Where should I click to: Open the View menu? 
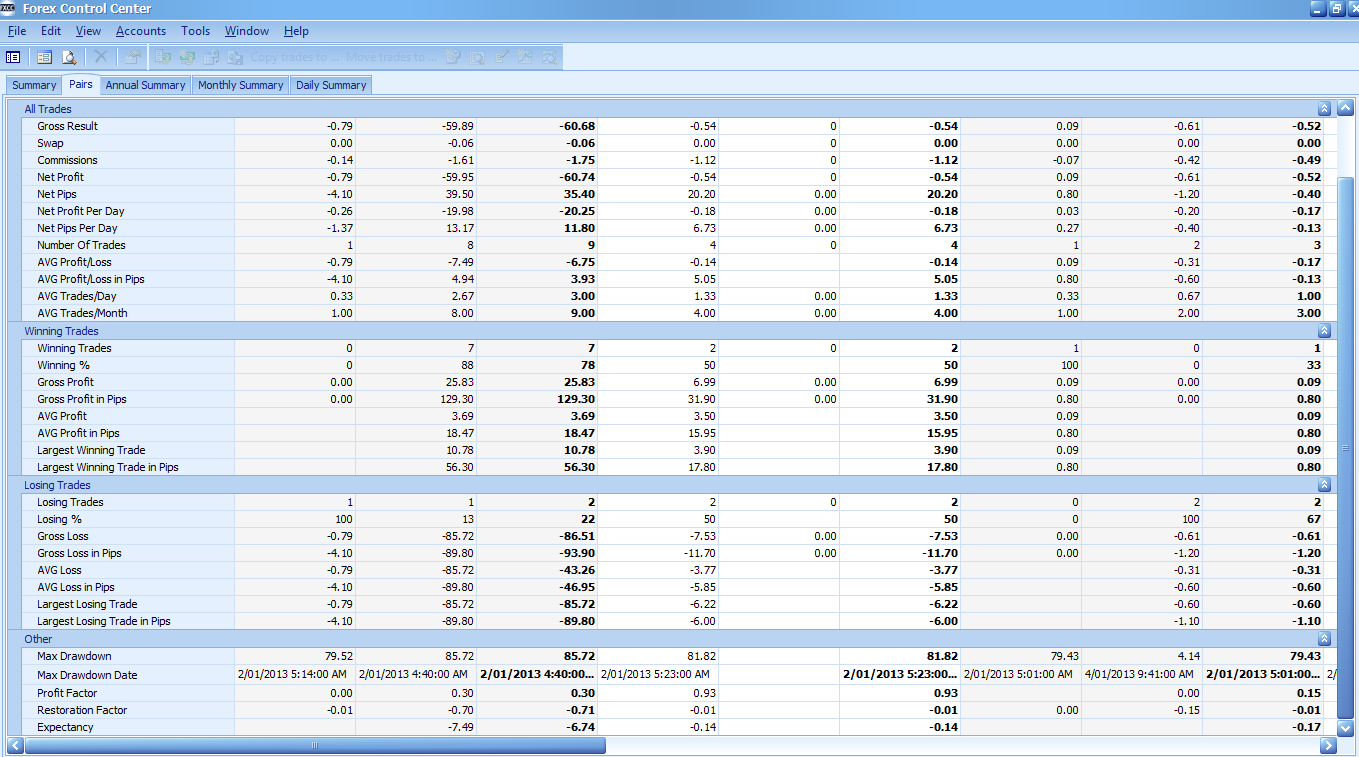point(88,31)
